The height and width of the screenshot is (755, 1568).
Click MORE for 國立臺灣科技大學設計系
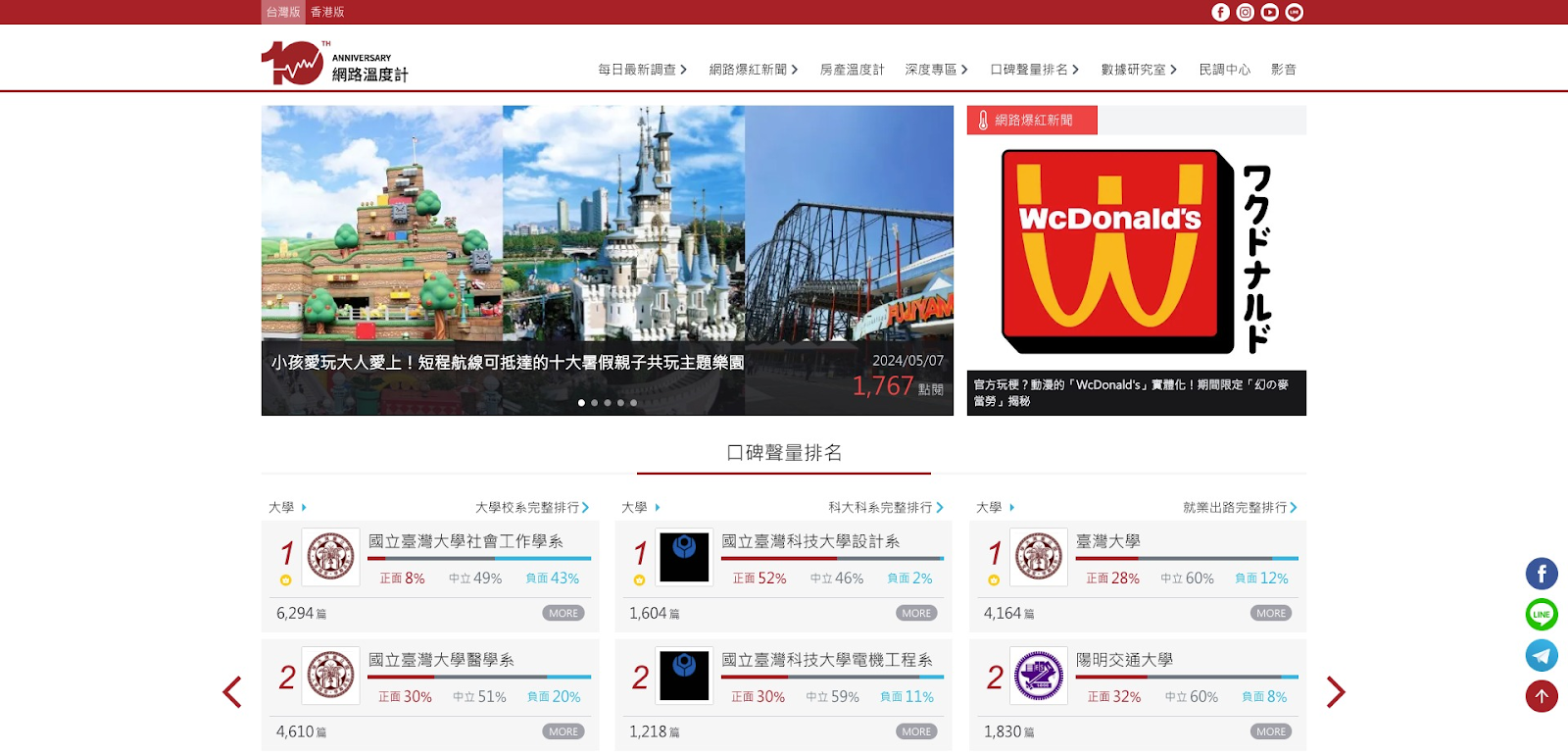[916, 613]
